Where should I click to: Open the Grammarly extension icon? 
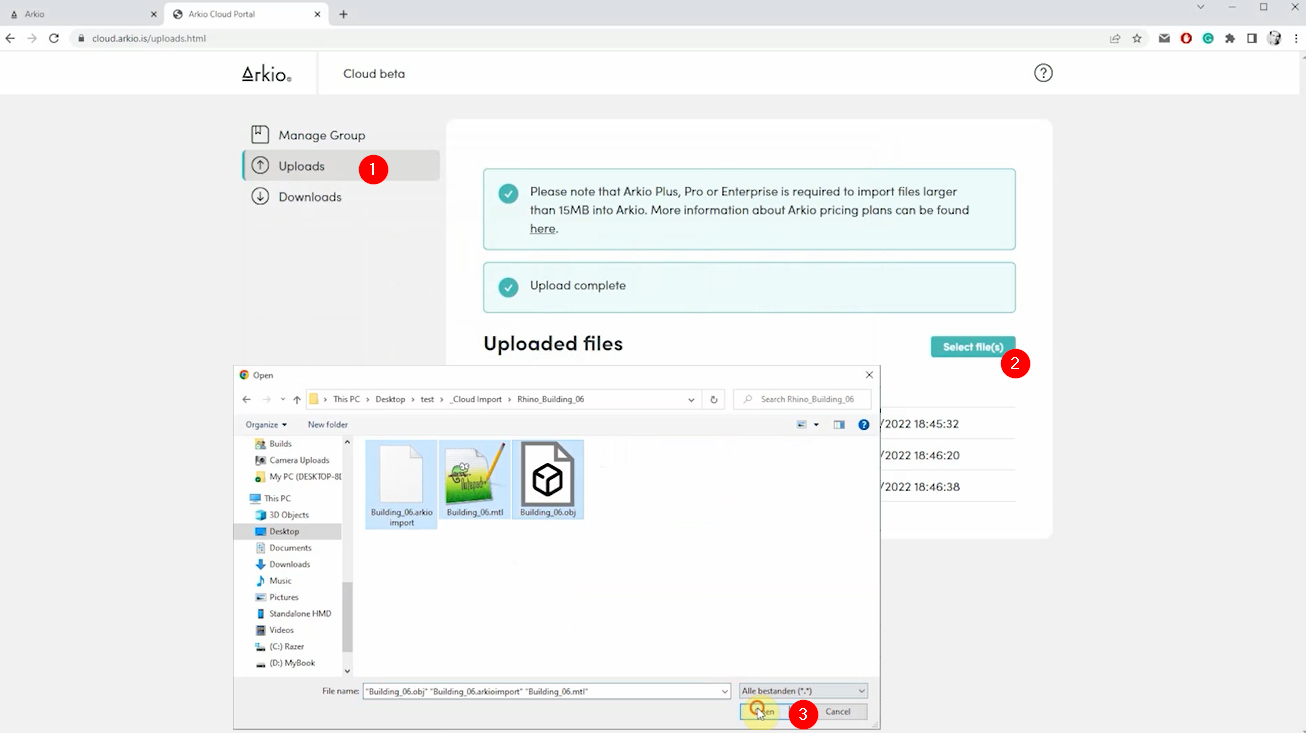[1208, 38]
